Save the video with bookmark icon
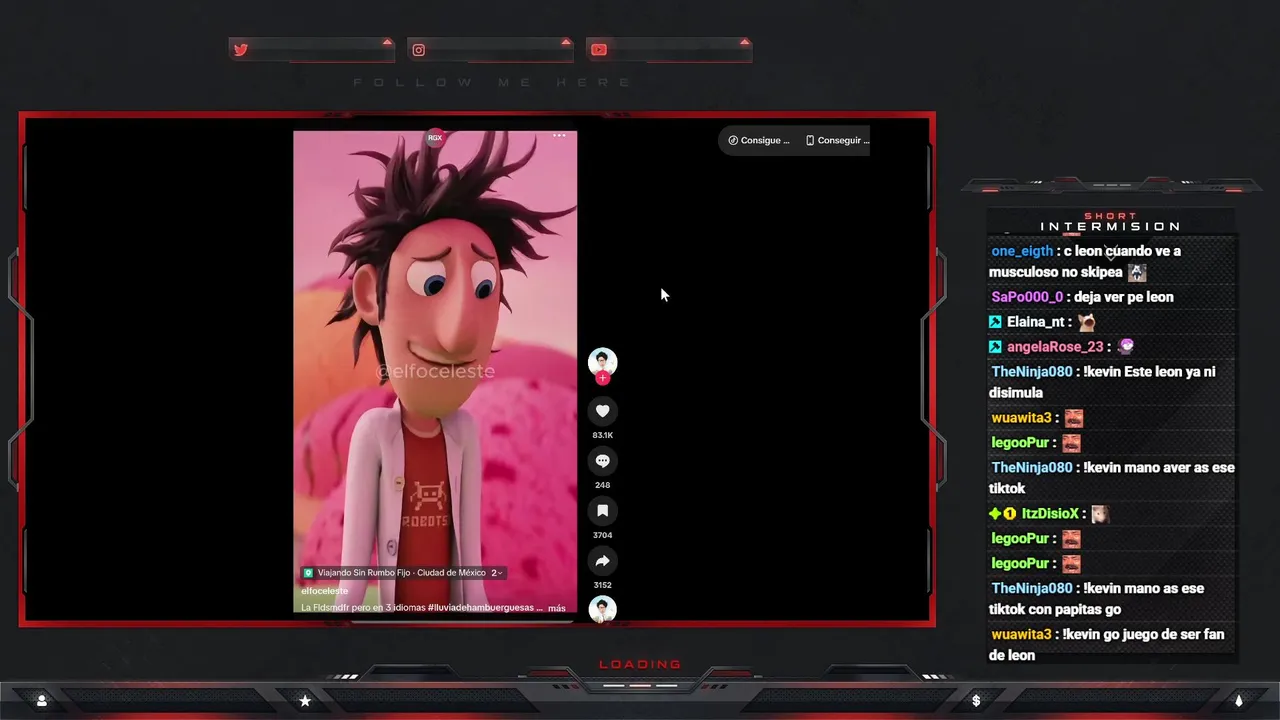1280x720 pixels. click(x=602, y=511)
